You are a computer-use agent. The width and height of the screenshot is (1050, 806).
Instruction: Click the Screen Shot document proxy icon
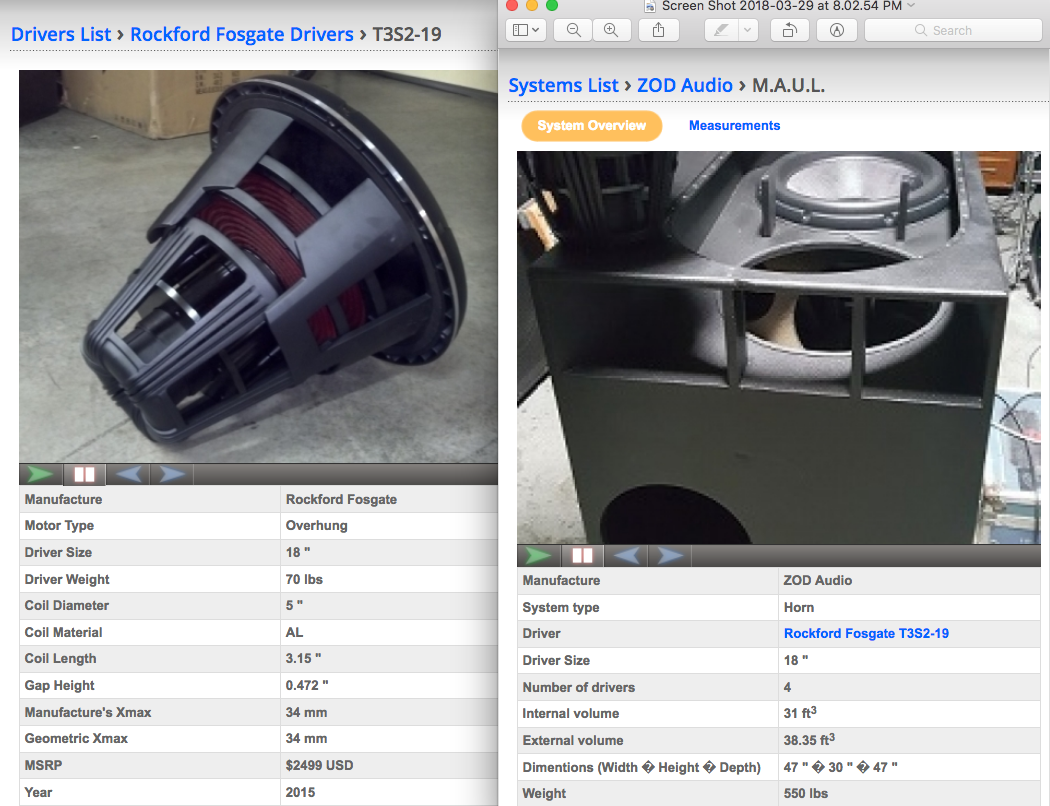(x=650, y=6)
